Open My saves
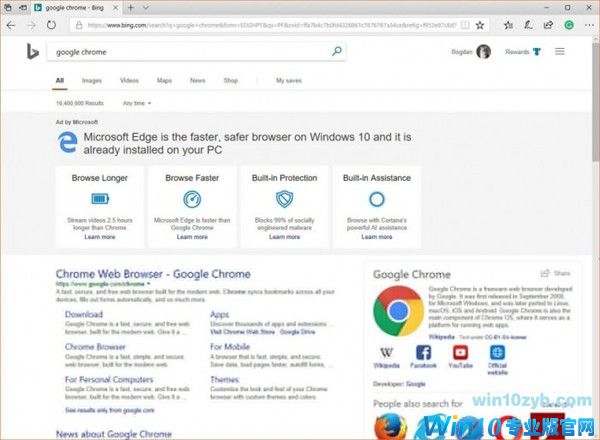The height and width of the screenshot is (440, 600). (x=289, y=80)
